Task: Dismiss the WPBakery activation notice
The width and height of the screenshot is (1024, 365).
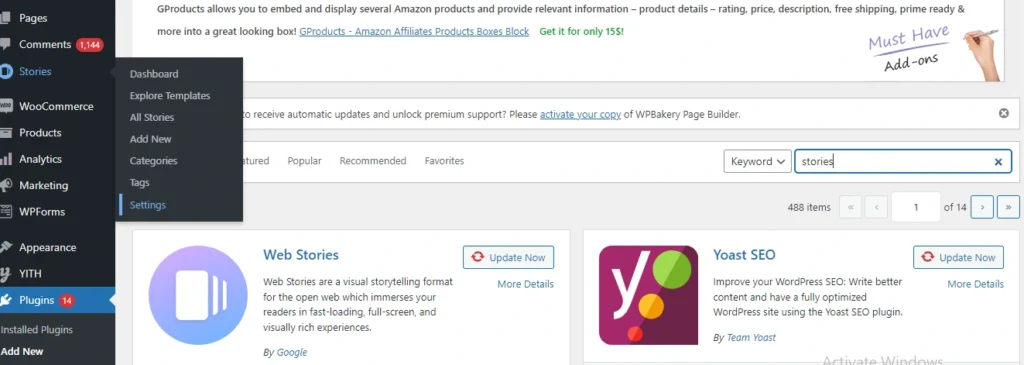Action: tap(1004, 114)
